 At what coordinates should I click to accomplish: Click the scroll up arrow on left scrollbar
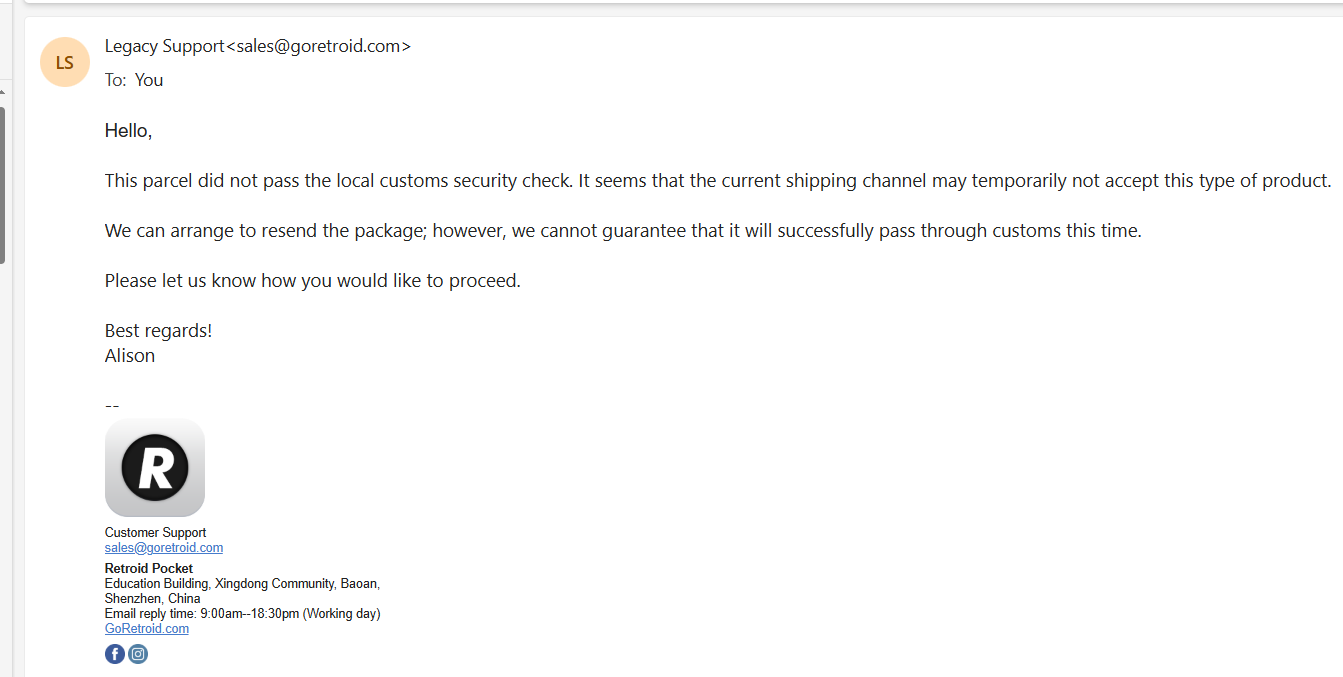3,92
